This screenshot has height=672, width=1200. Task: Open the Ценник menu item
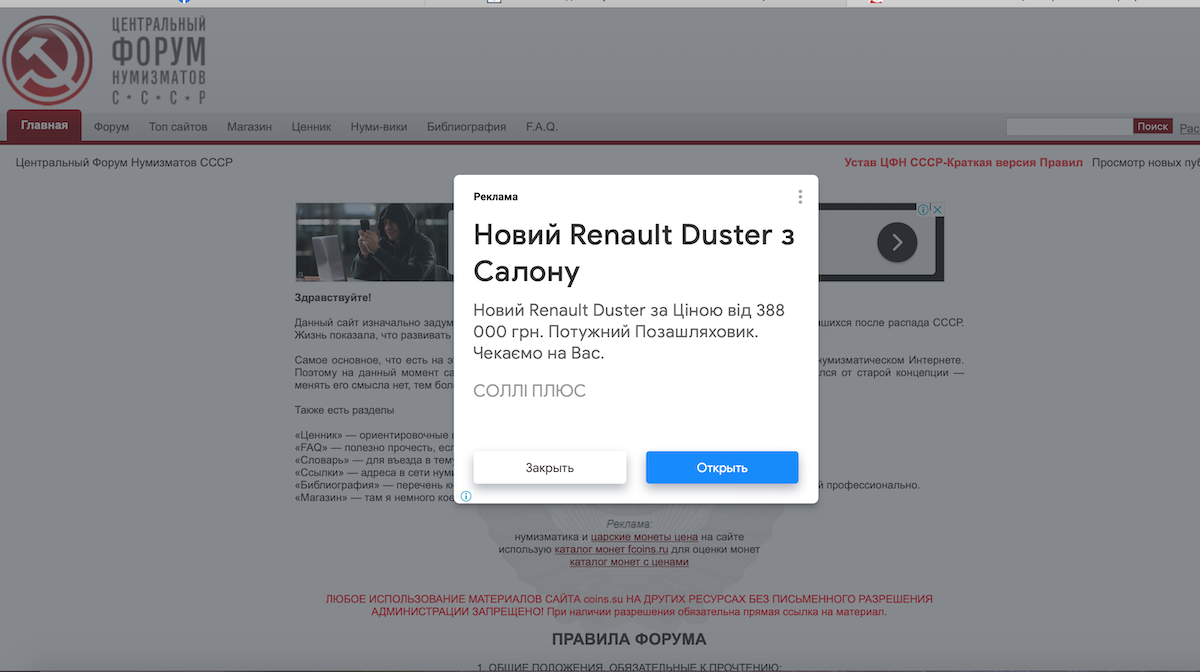click(311, 127)
